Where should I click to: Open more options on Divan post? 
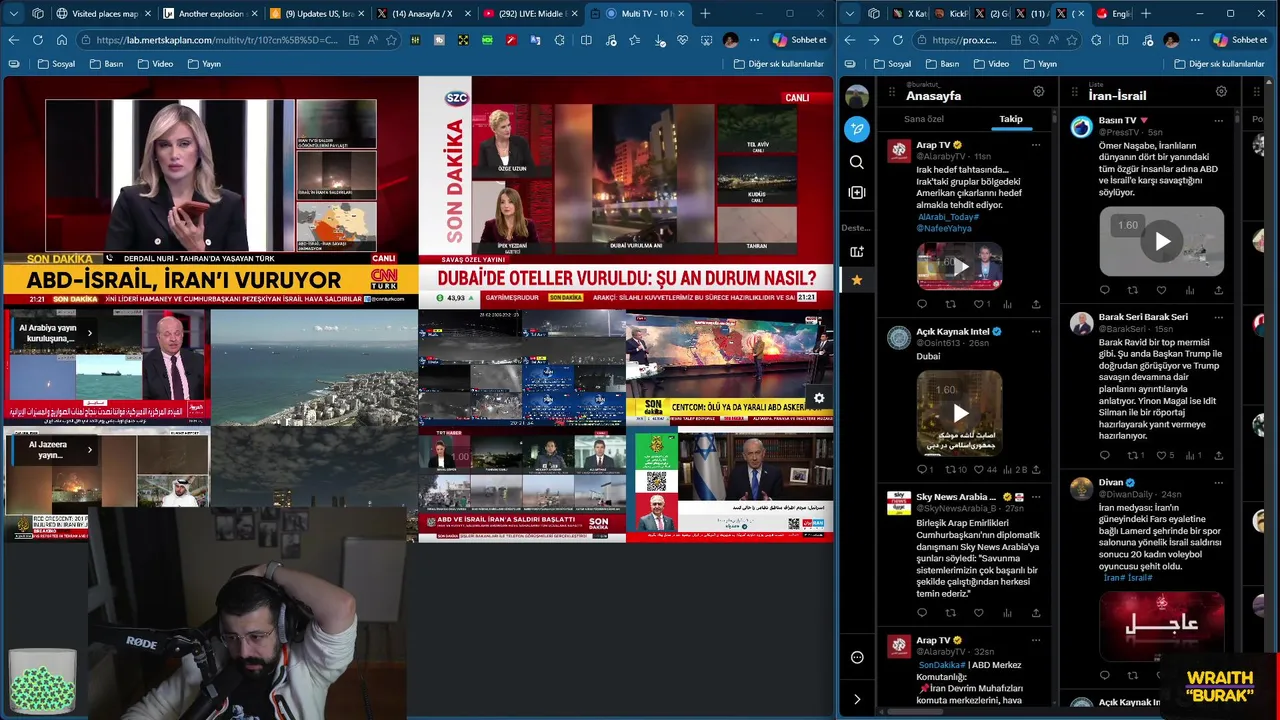tap(1218, 483)
